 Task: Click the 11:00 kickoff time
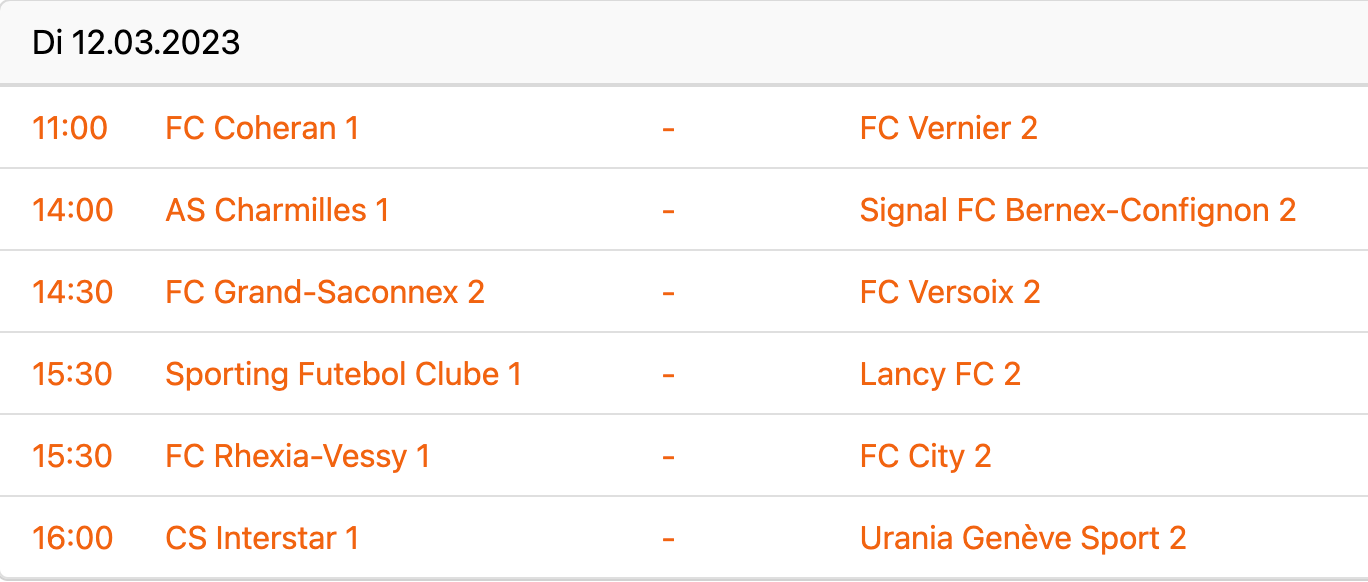point(70,128)
